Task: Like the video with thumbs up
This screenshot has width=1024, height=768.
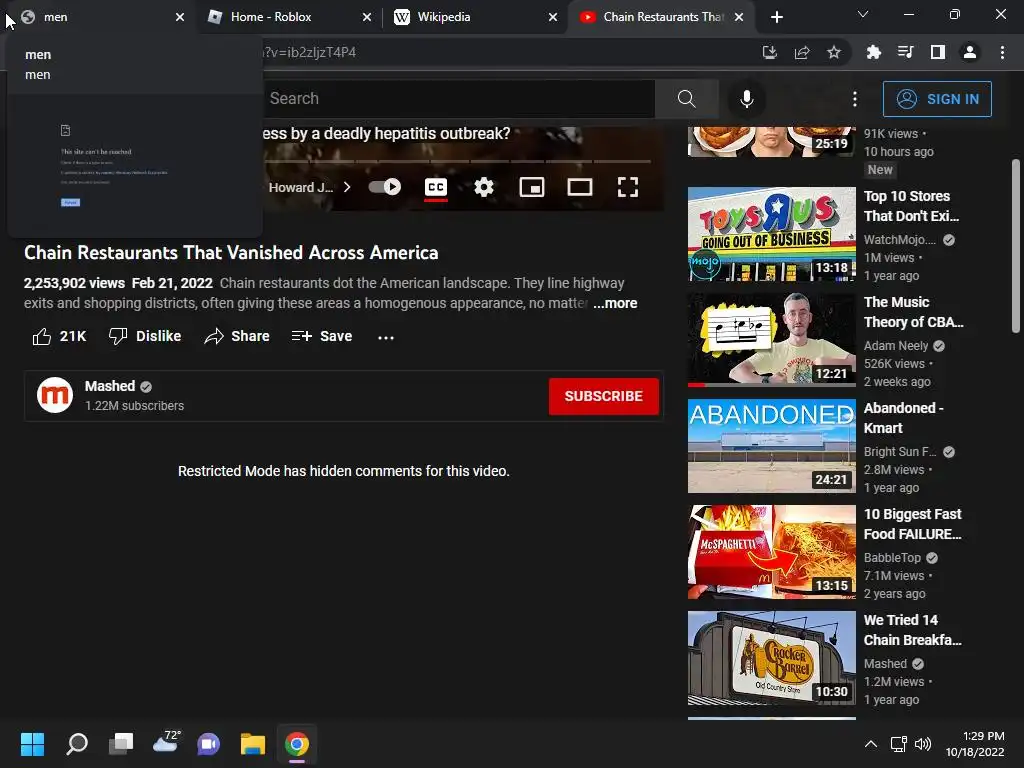Action: 59,336
